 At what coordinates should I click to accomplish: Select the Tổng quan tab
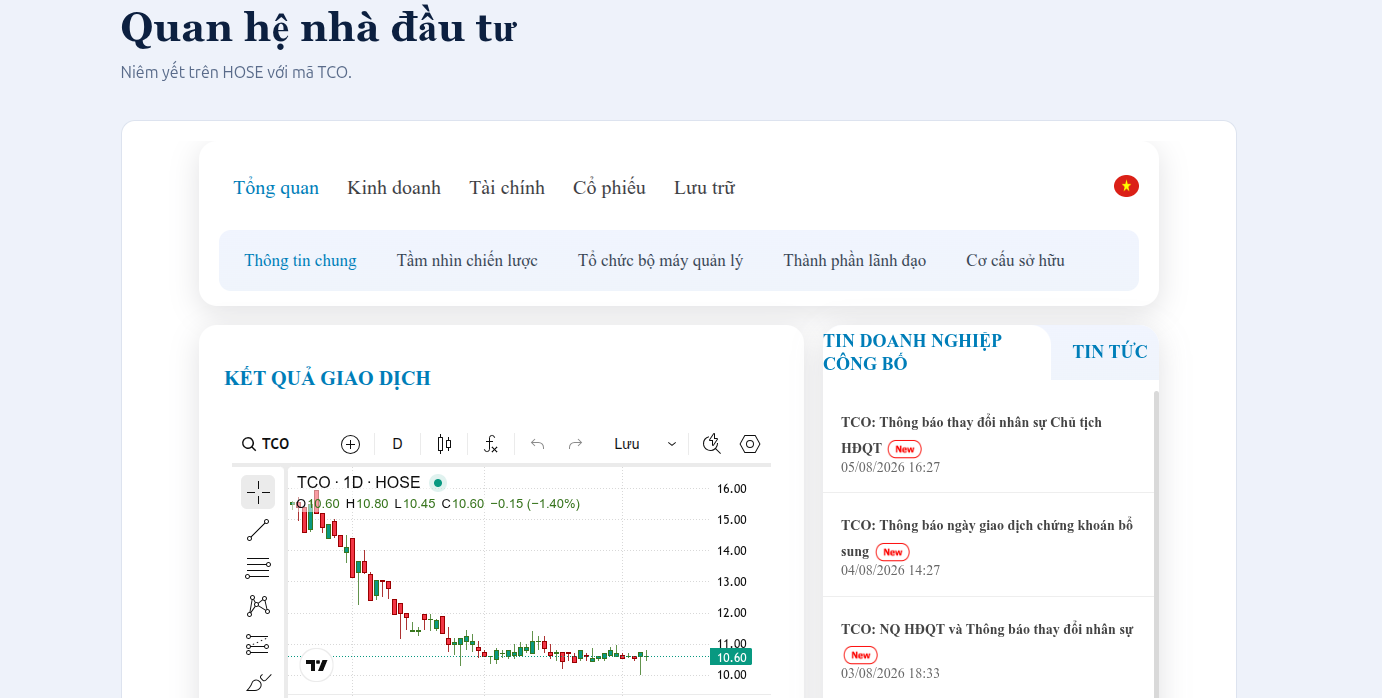point(276,188)
